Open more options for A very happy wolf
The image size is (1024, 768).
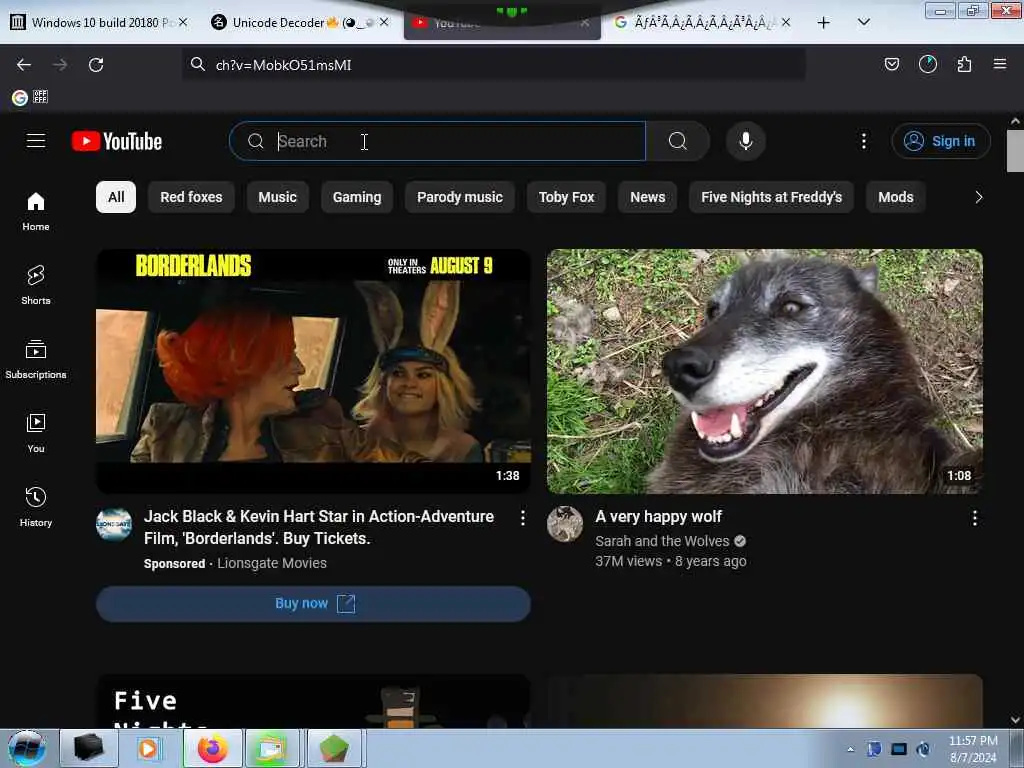click(974, 518)
